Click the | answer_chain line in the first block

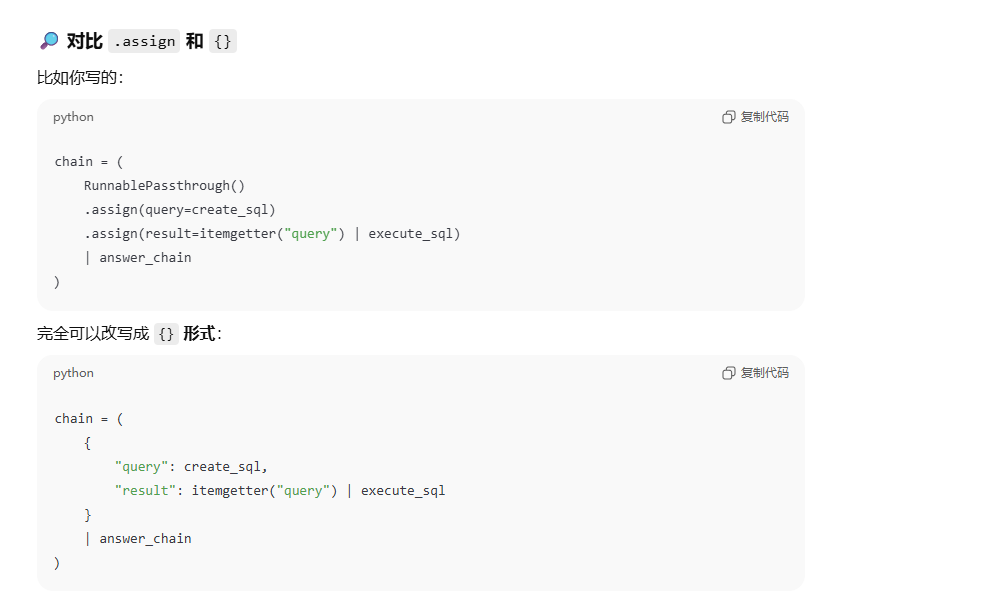point(138,258)
